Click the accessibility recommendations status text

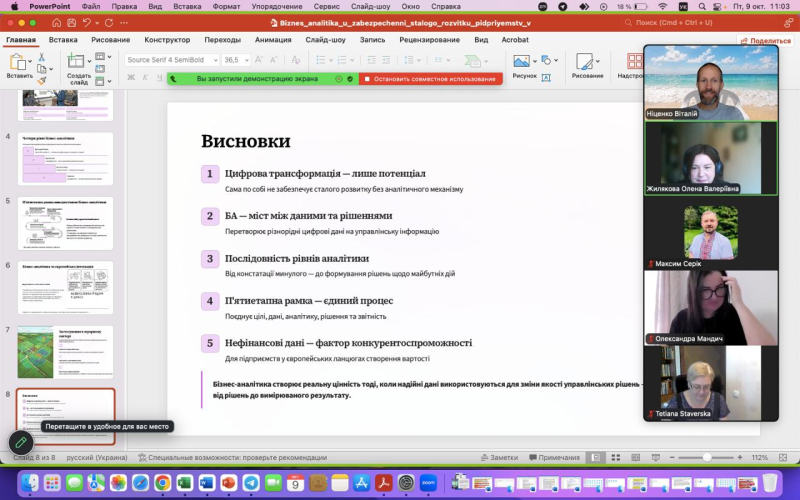233,458
